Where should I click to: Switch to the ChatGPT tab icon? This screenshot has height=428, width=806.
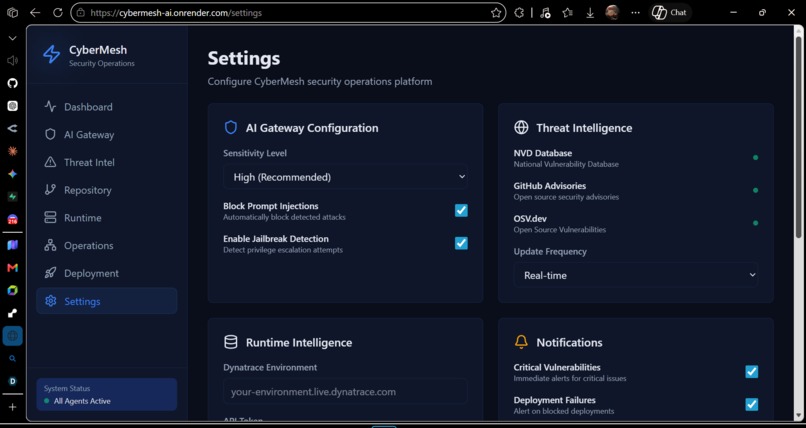pos(12,106)
